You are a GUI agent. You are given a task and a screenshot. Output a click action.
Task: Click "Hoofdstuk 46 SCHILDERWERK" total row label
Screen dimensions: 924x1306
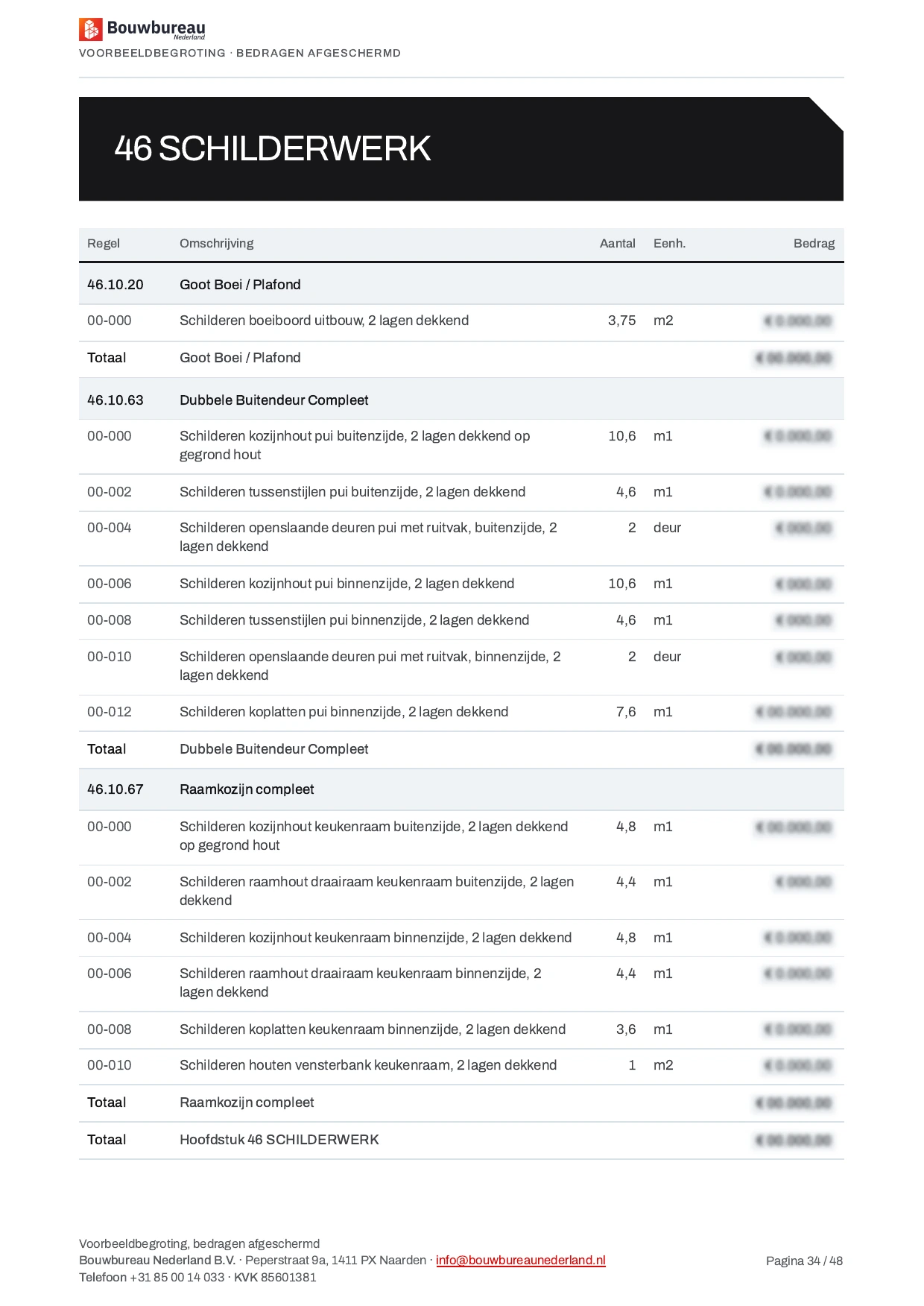pyautogui.click(x=279, y=1140)
